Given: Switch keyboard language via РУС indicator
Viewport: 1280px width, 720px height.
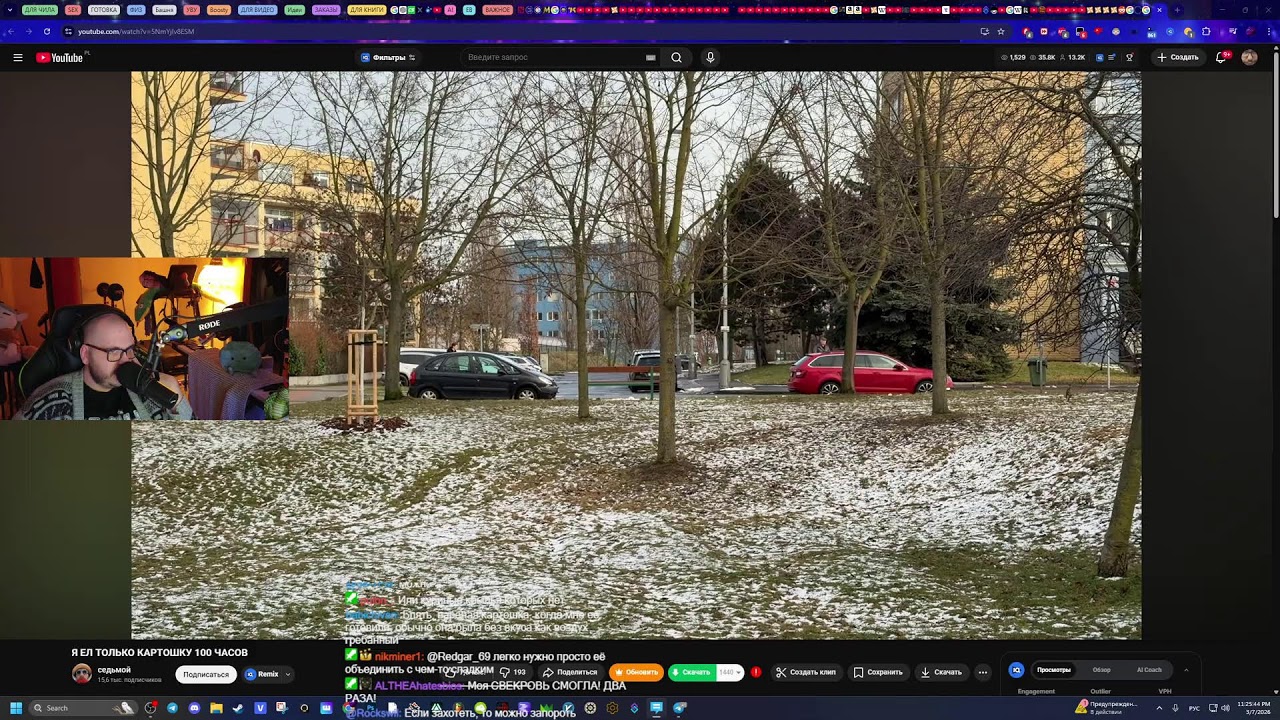Looking at the screenshot, I should click(1194, 708).
